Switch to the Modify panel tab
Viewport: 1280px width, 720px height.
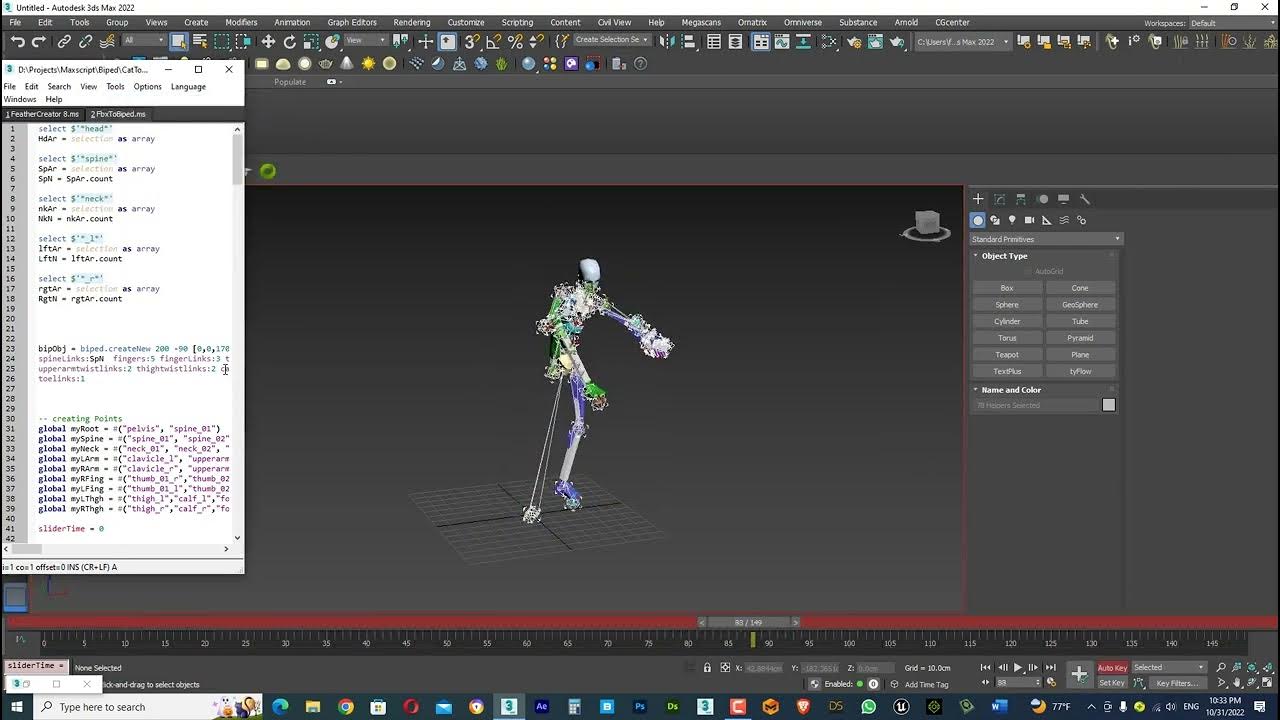[999, 199]
